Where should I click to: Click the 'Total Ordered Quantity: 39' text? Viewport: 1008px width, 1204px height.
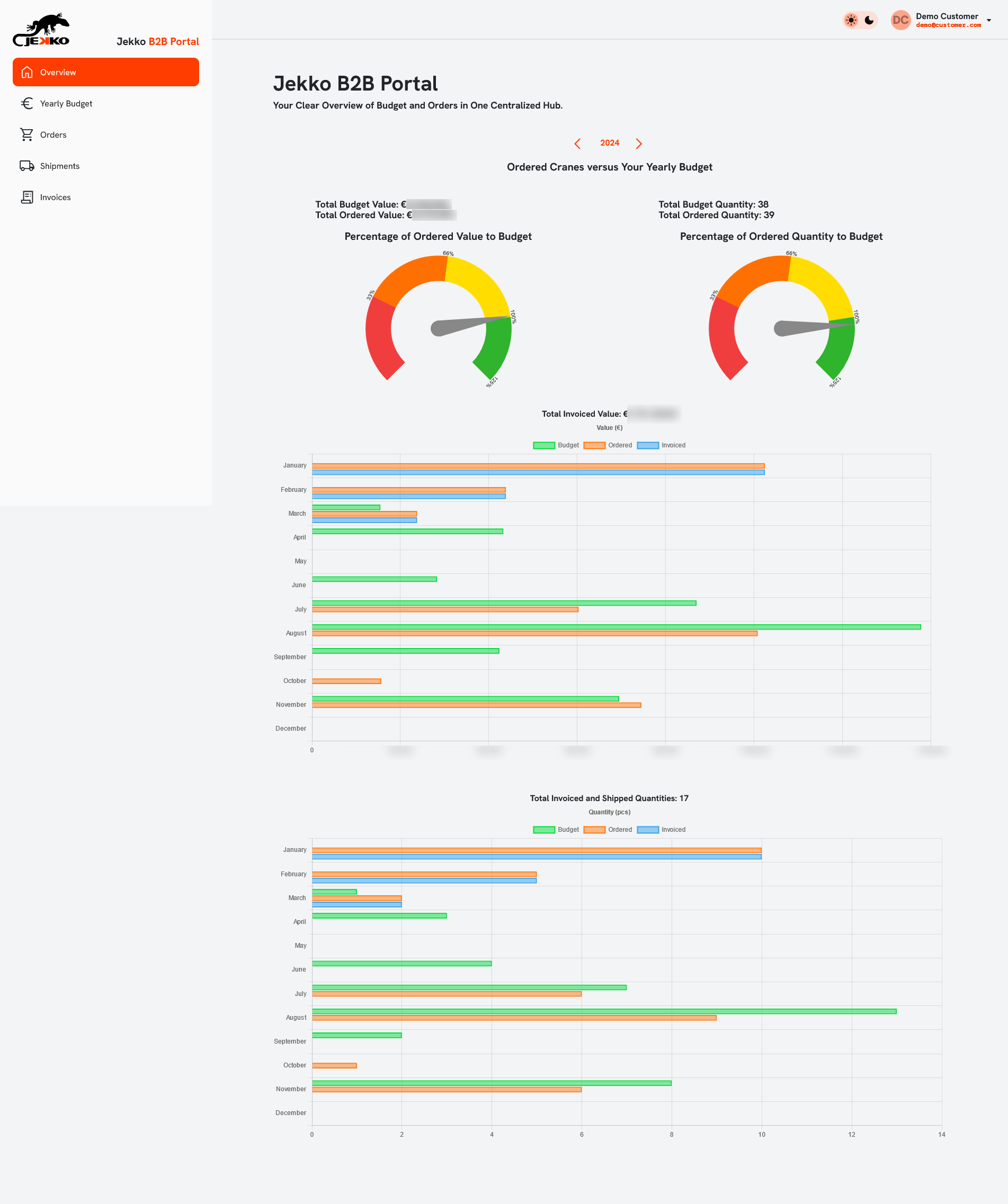[716, 215]
